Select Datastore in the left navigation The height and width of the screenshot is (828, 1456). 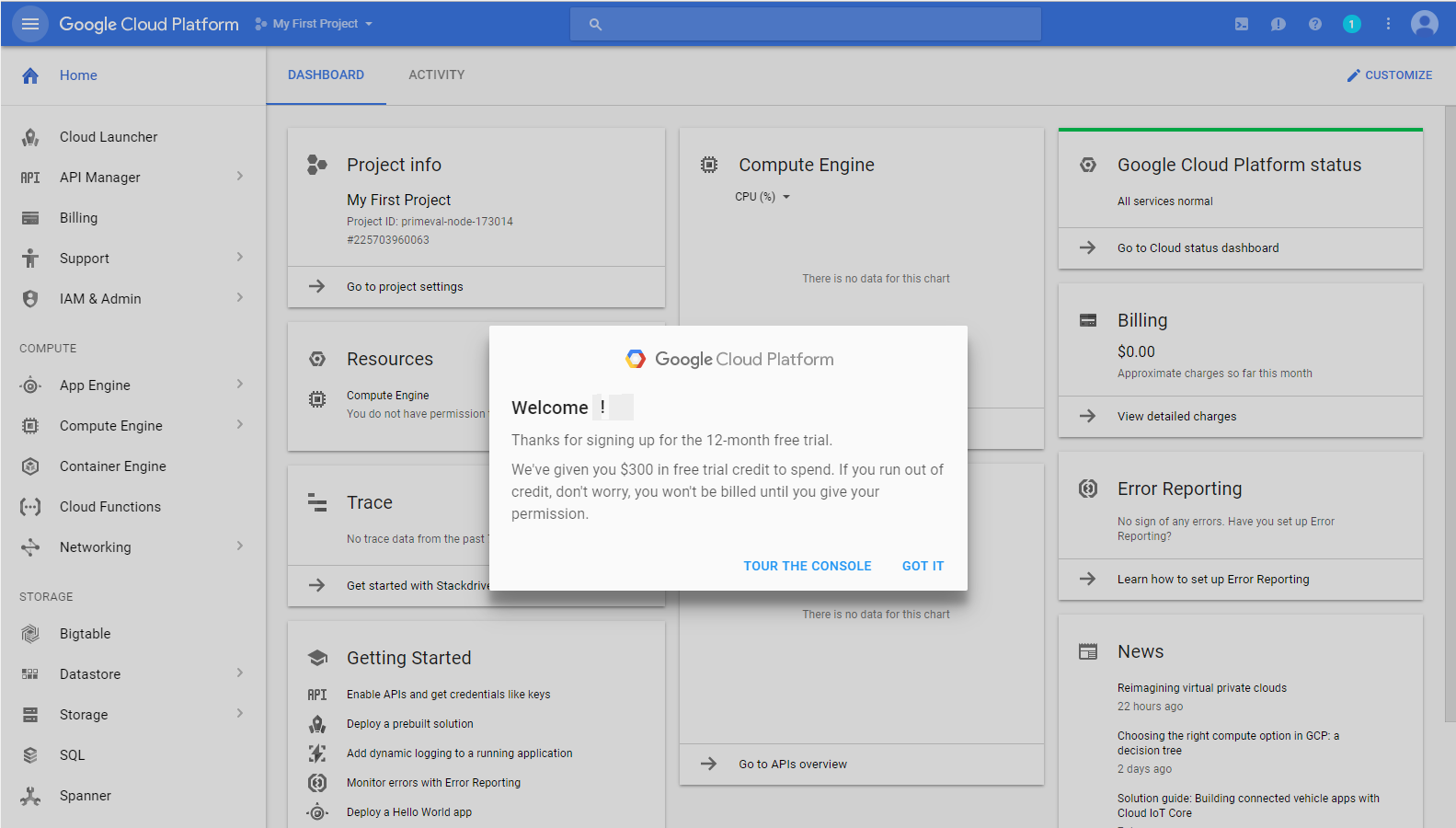point(133,674)
